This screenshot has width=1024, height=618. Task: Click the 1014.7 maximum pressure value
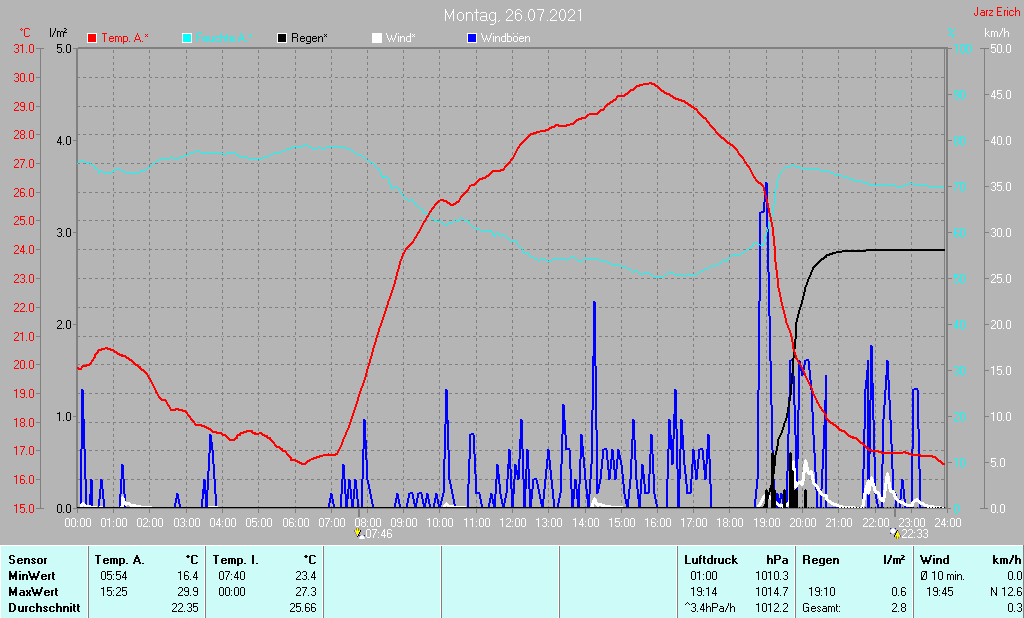772,592
